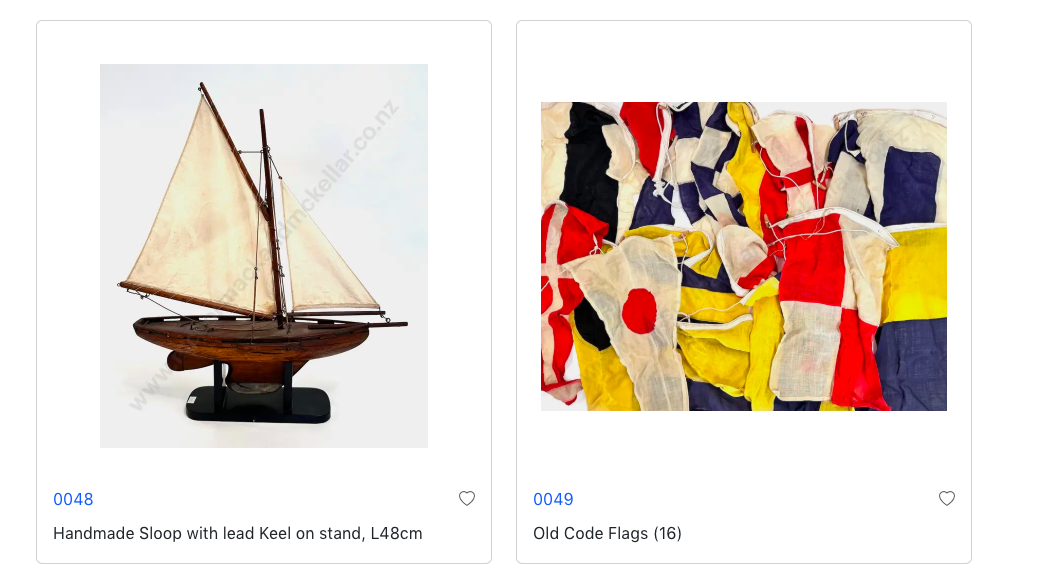
Task: Select the navy blue flag in top-right of photo
Action: [x=908, y=185]
